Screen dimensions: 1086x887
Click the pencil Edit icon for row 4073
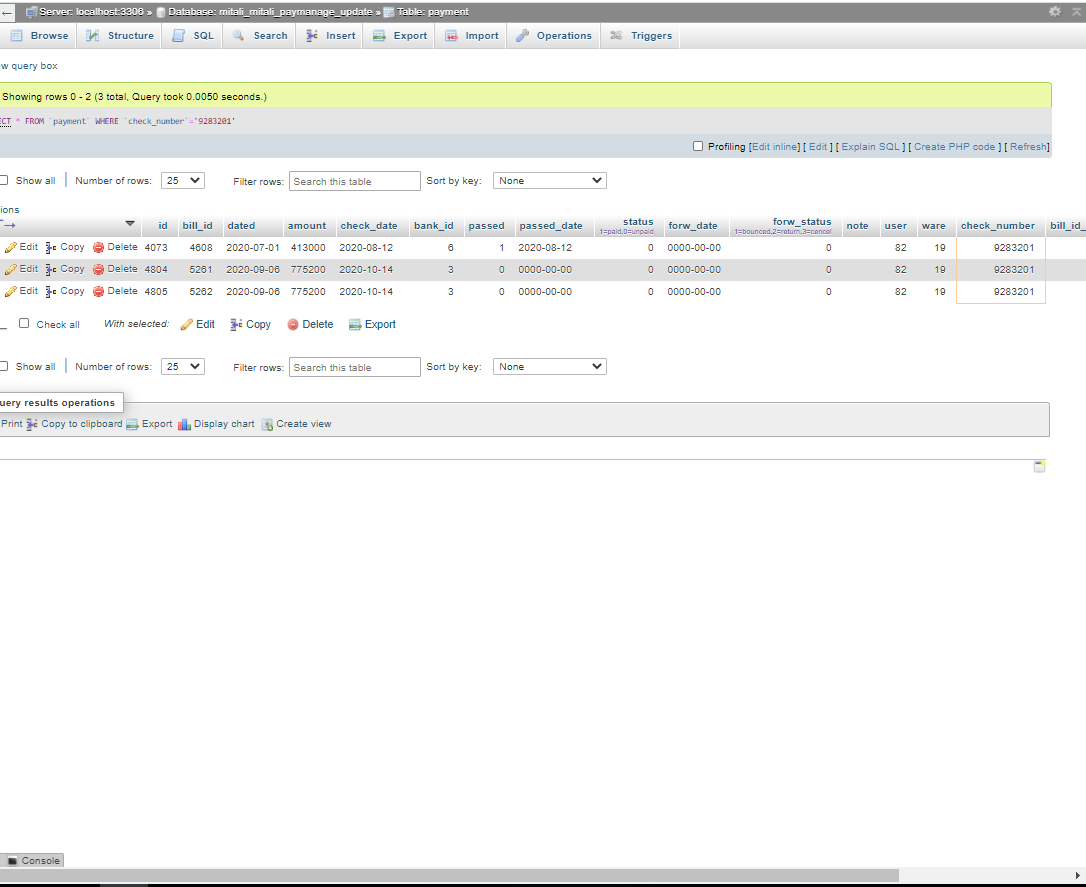[x=11, y=247]
